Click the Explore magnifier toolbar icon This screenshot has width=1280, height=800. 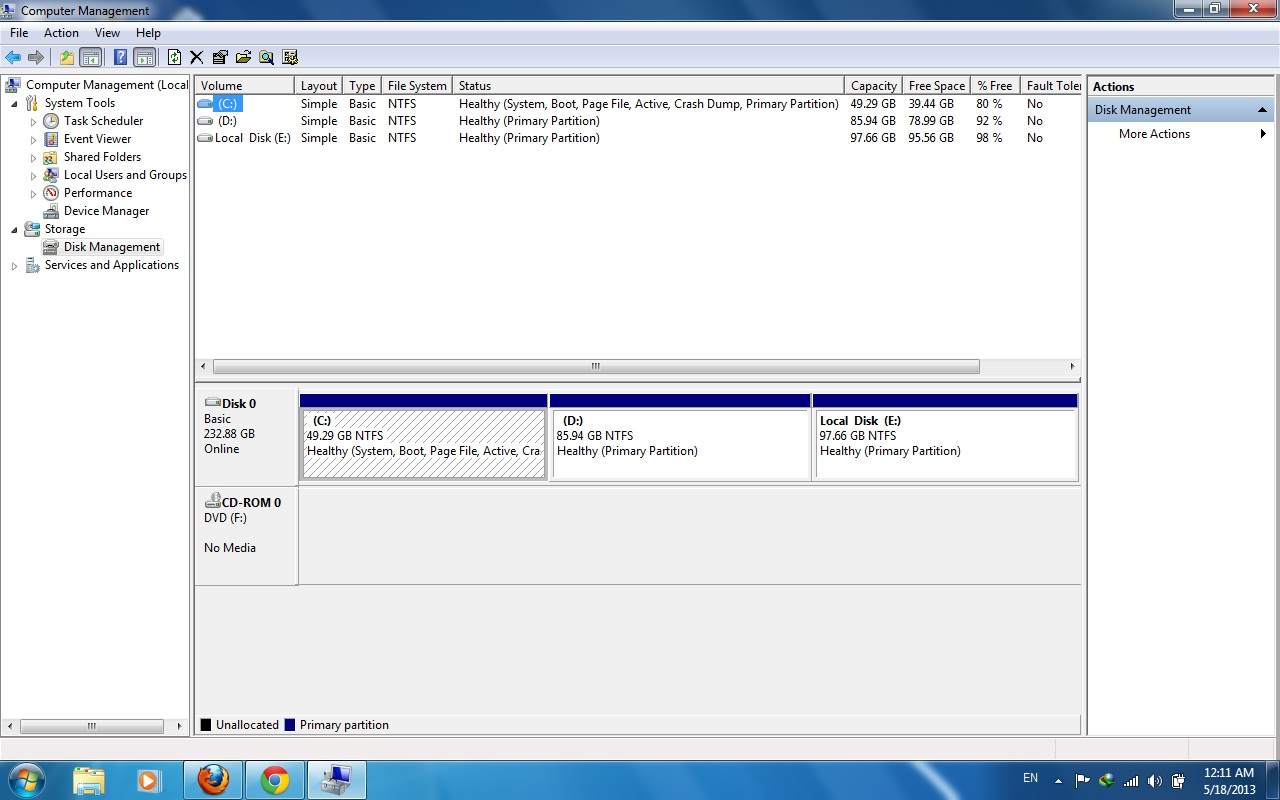tap(266, 58)
